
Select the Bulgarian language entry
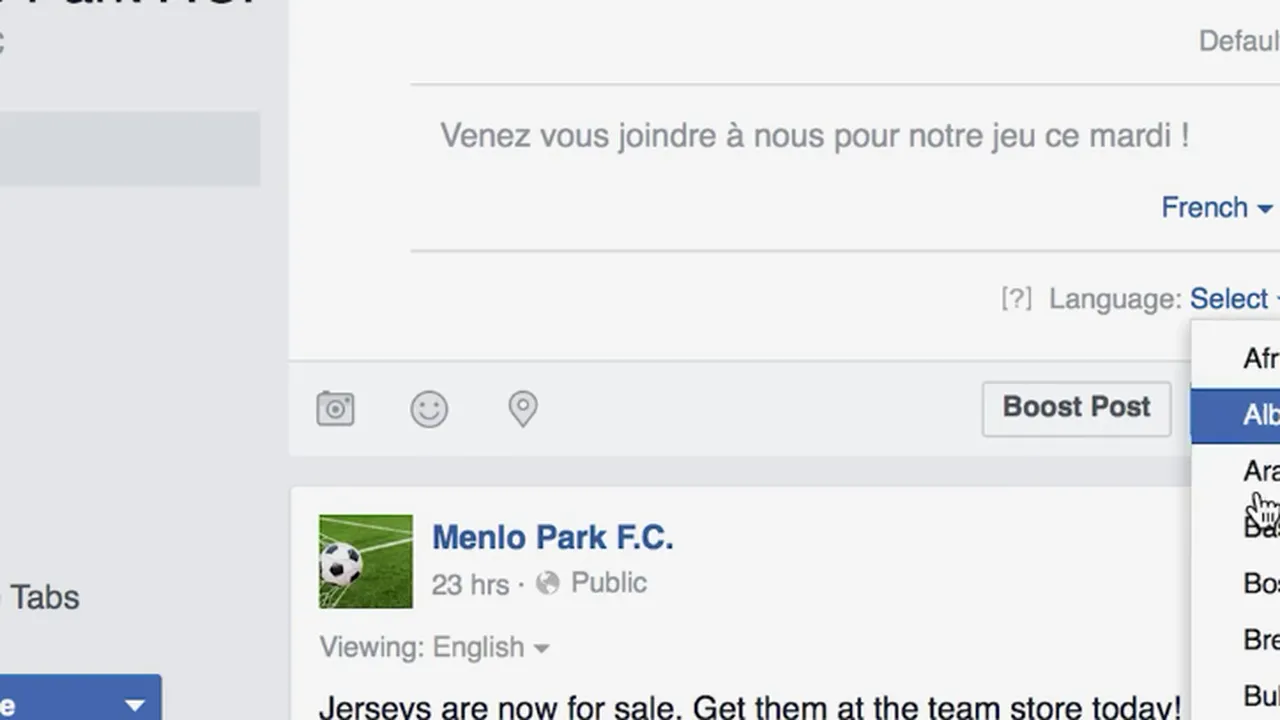point(1258,695)
